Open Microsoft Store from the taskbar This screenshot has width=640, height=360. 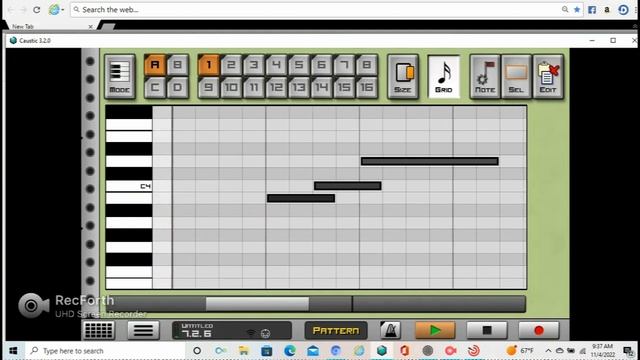267,351
